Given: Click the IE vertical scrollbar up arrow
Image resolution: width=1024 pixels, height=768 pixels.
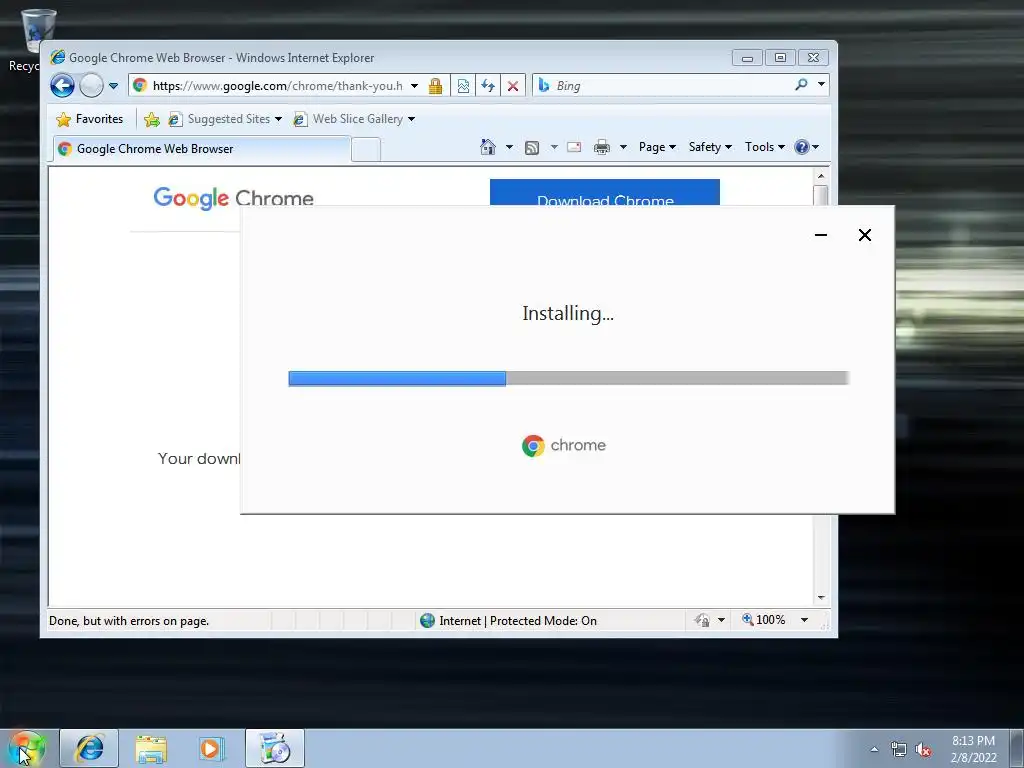Looking at the screenshot, I should coord(821,176).
